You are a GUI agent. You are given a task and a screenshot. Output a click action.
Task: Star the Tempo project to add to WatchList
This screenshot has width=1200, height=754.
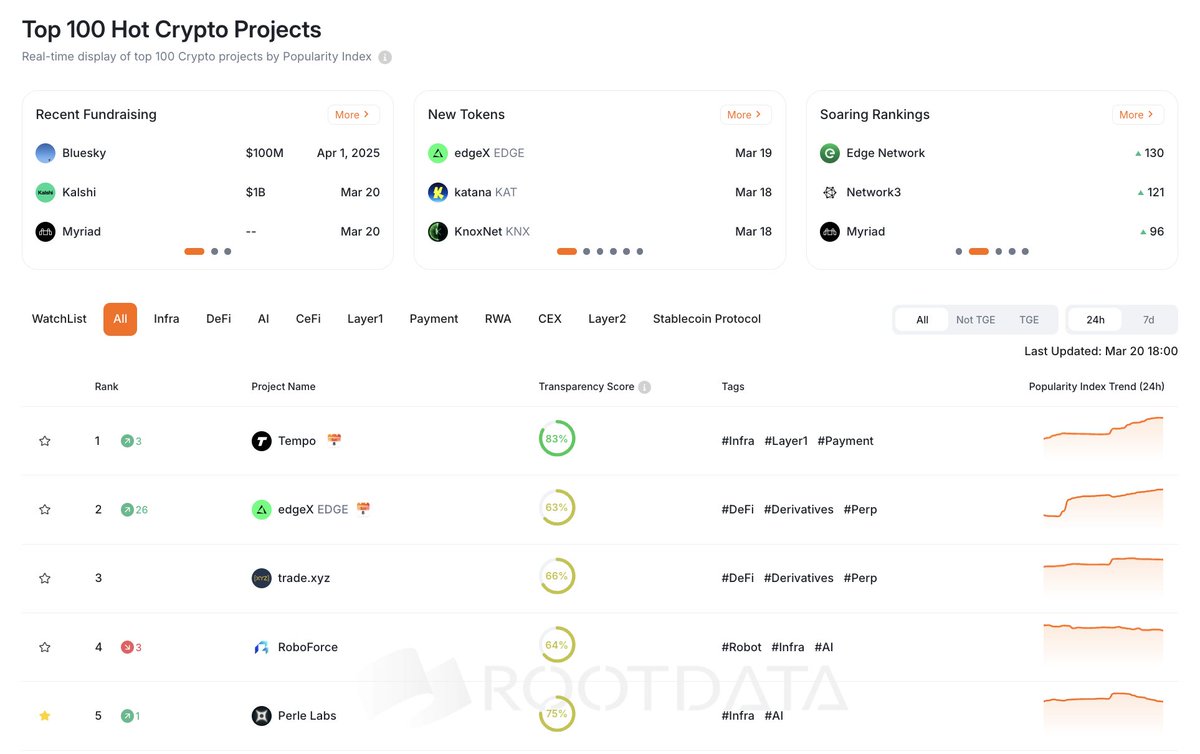pyautogui.click(x=44, y=440)
